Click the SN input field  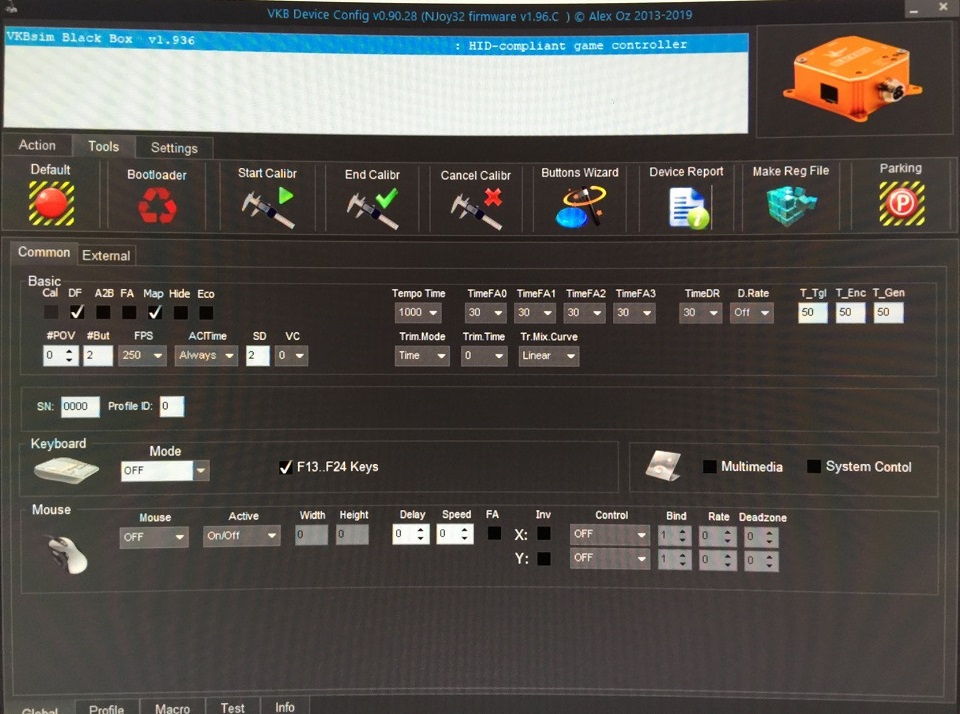[80, 406]
